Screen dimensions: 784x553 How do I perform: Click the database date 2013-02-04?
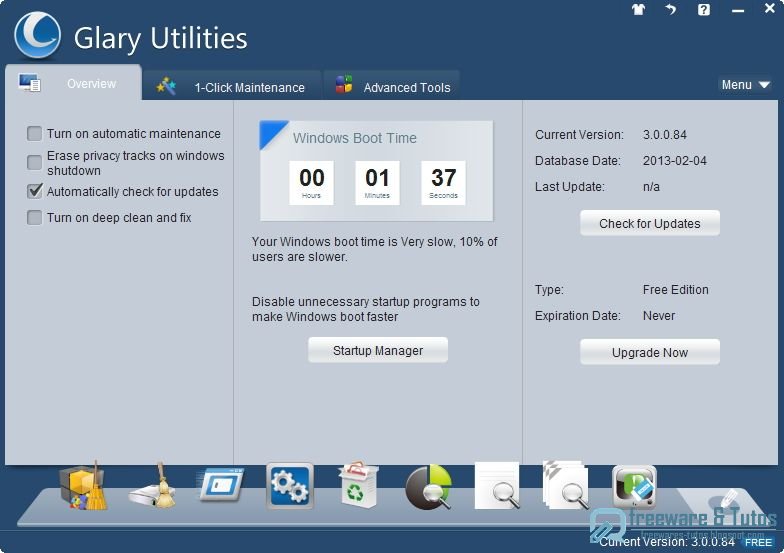(x=674, y=160)
